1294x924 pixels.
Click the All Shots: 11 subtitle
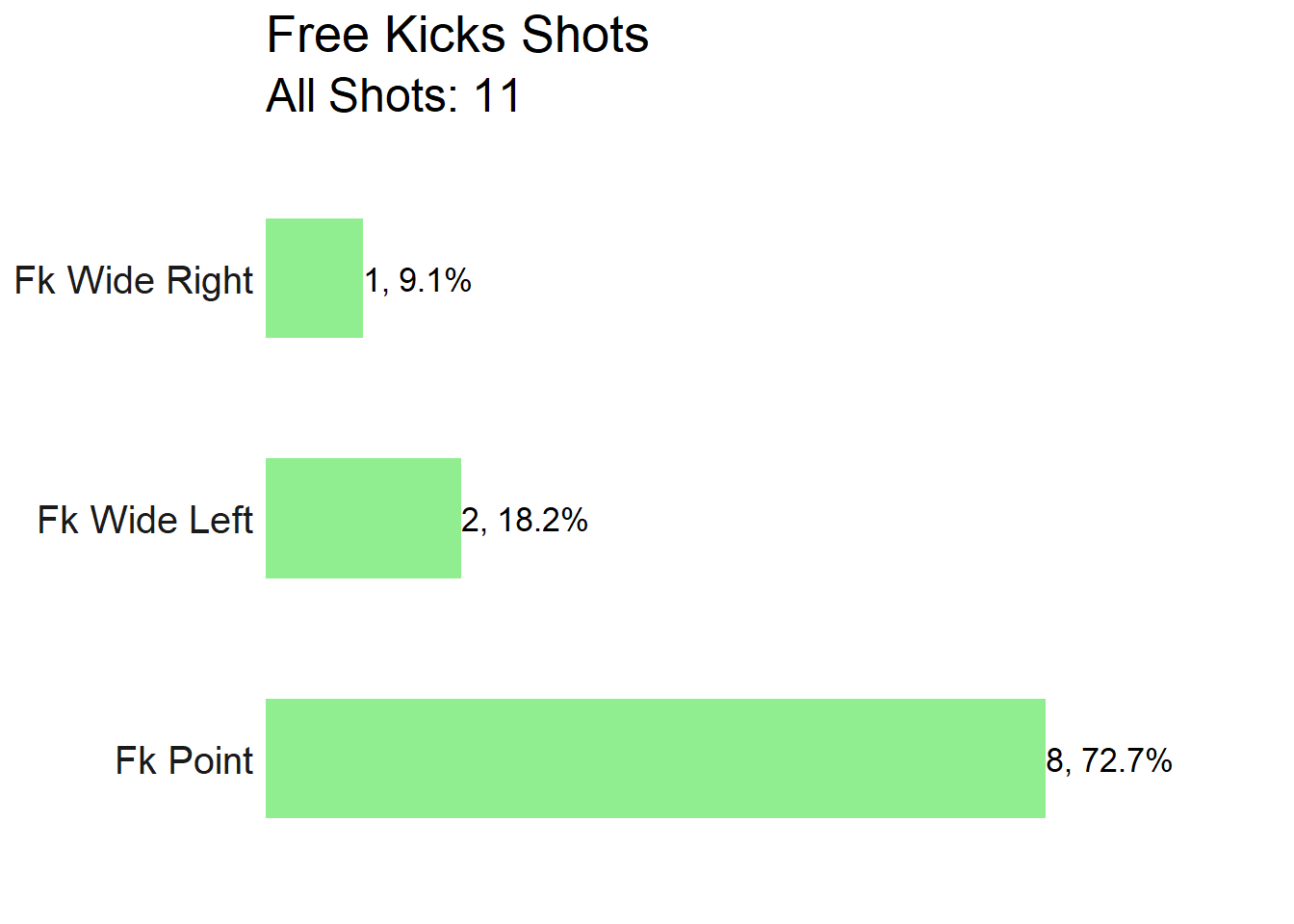coord(393,95)
